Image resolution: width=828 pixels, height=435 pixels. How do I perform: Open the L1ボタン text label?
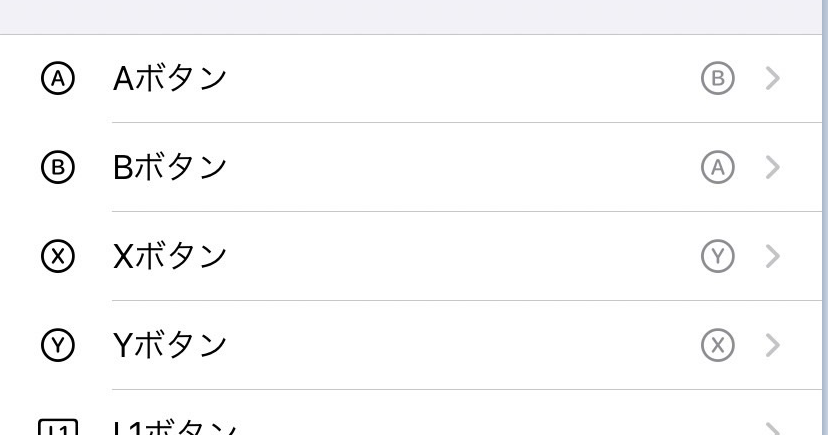tap(176, 428)
